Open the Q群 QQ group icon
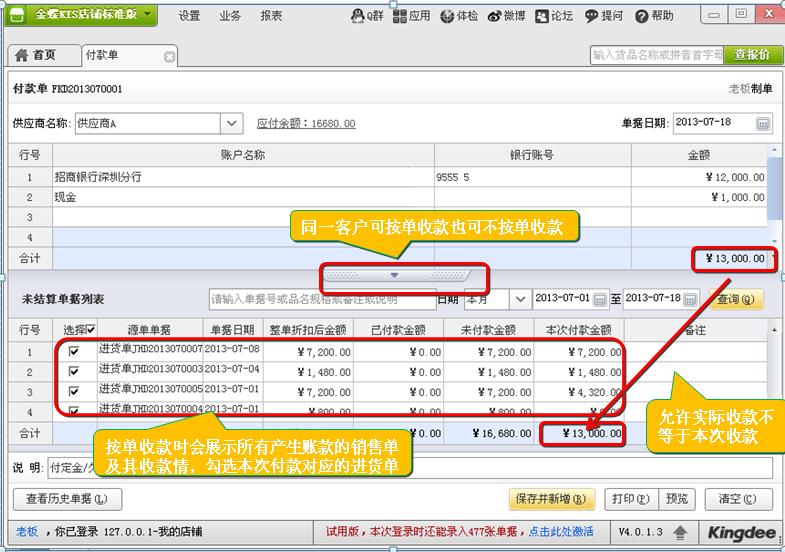Screen dimensions: 785x552 [367, 16]
